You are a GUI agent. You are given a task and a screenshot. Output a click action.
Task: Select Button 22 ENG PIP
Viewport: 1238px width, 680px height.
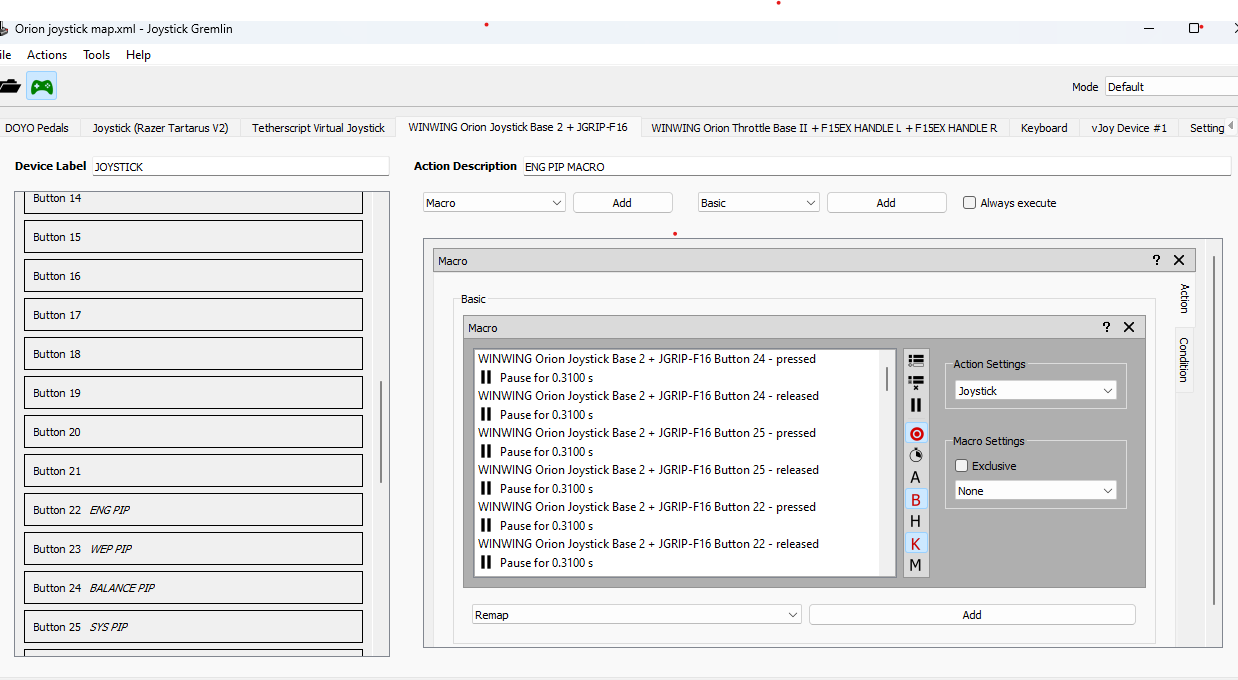coord(193,510)
